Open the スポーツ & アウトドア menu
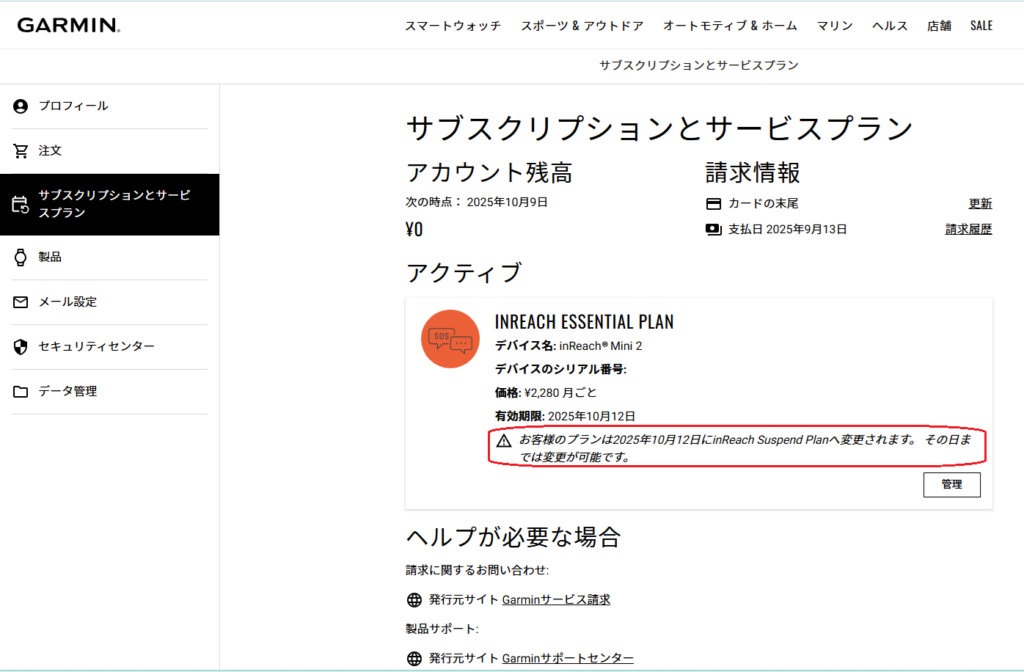 582,26
